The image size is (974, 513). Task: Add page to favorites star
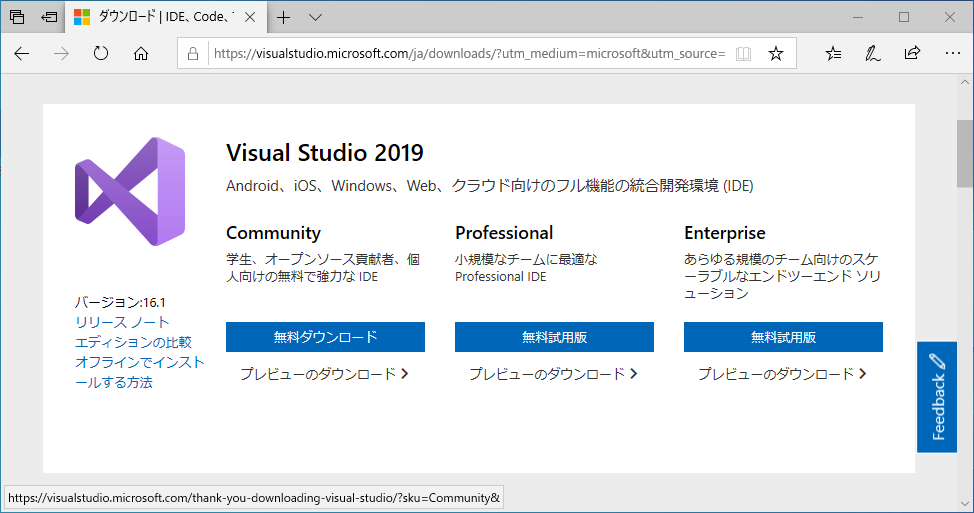pos(776,53)
